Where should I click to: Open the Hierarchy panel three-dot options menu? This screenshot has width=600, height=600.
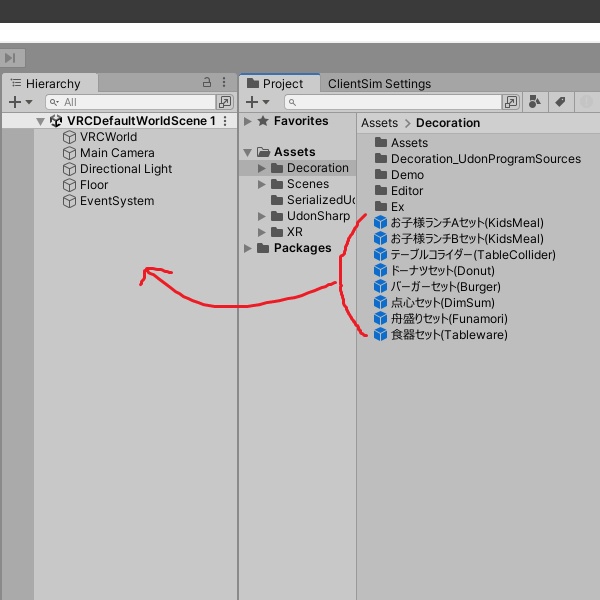(x=224, y=82)
